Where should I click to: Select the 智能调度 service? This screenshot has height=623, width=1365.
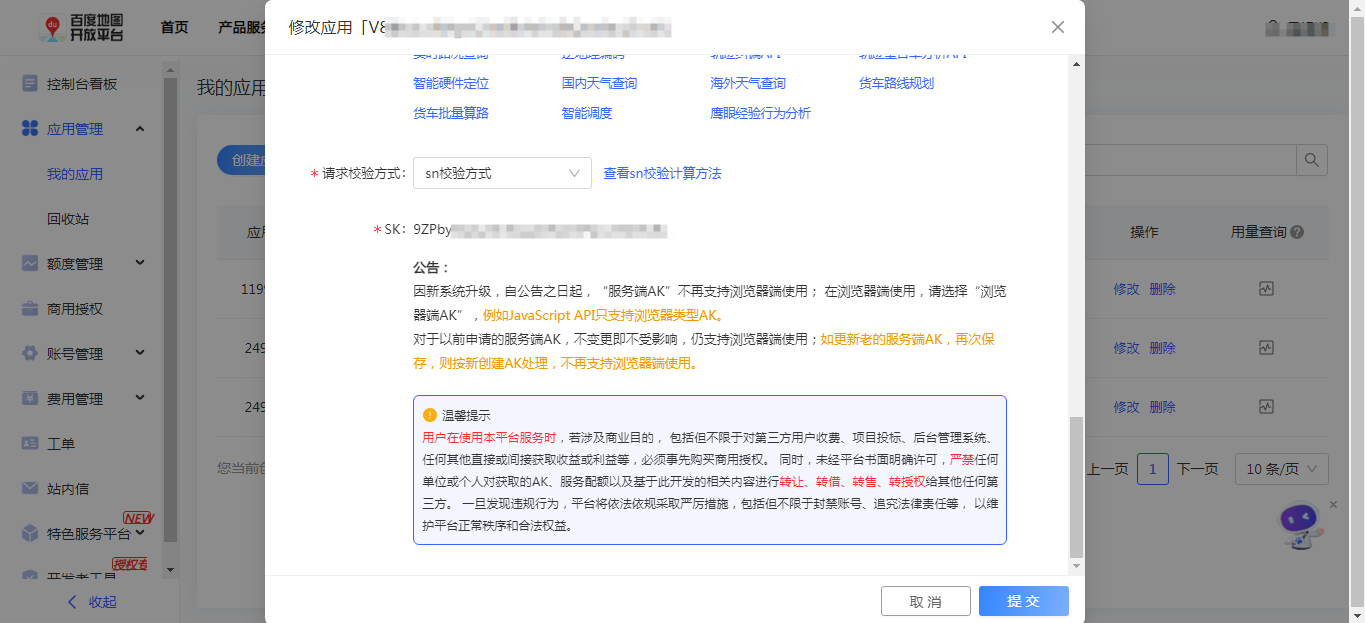tap(585, 113)
